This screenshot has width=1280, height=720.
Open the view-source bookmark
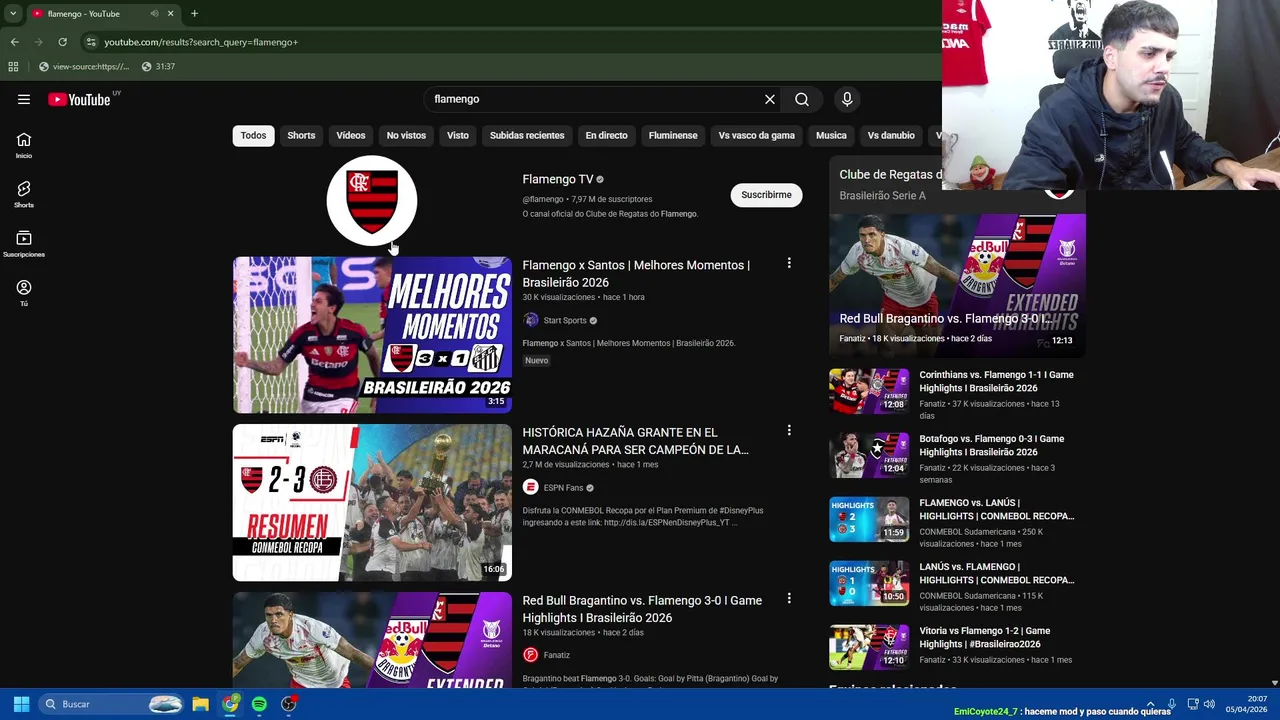[x=84, y=66]
